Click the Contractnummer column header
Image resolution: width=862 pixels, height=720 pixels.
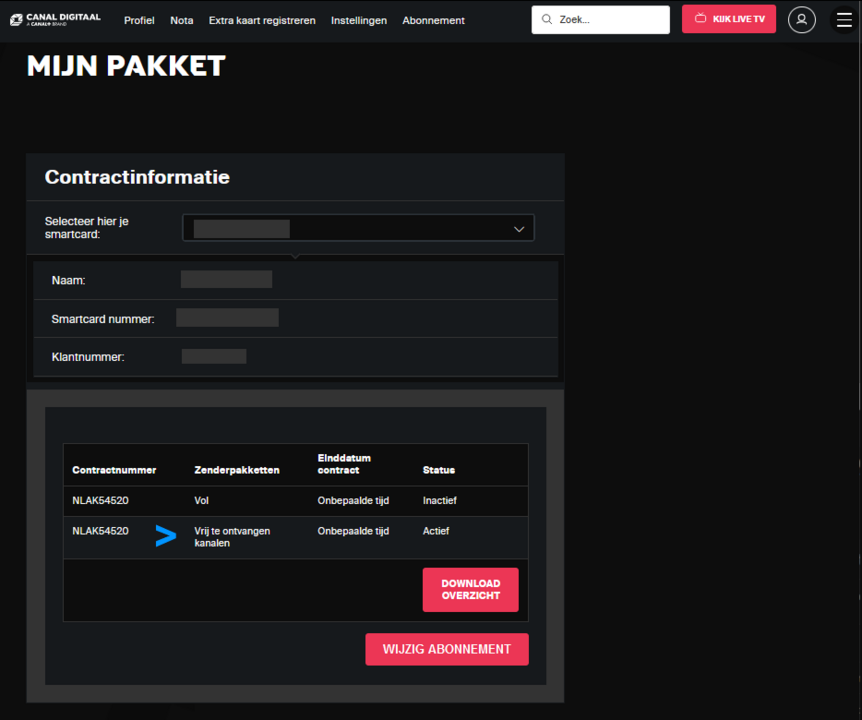pyautogui.click(x=114, y=470)
